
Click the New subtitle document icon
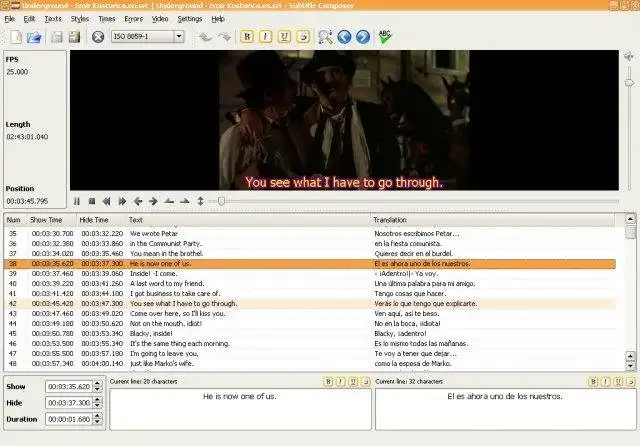click(x=16, y=37)
